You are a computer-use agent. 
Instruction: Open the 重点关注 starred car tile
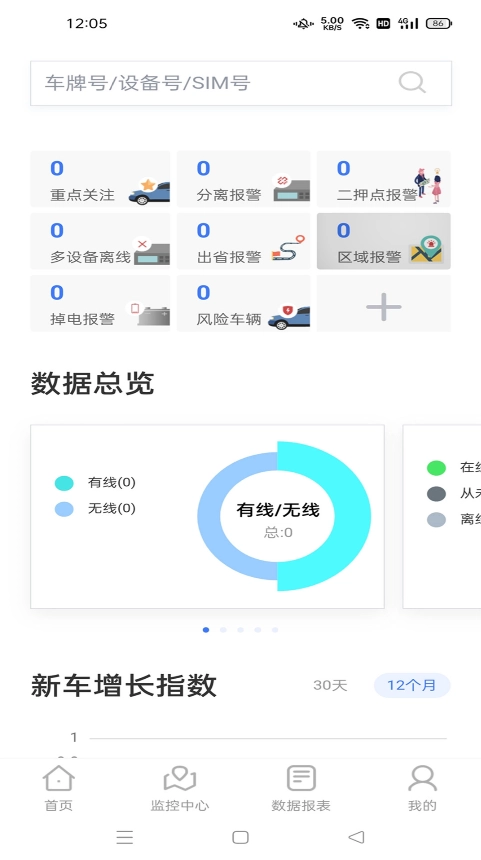tap(100, 179)
